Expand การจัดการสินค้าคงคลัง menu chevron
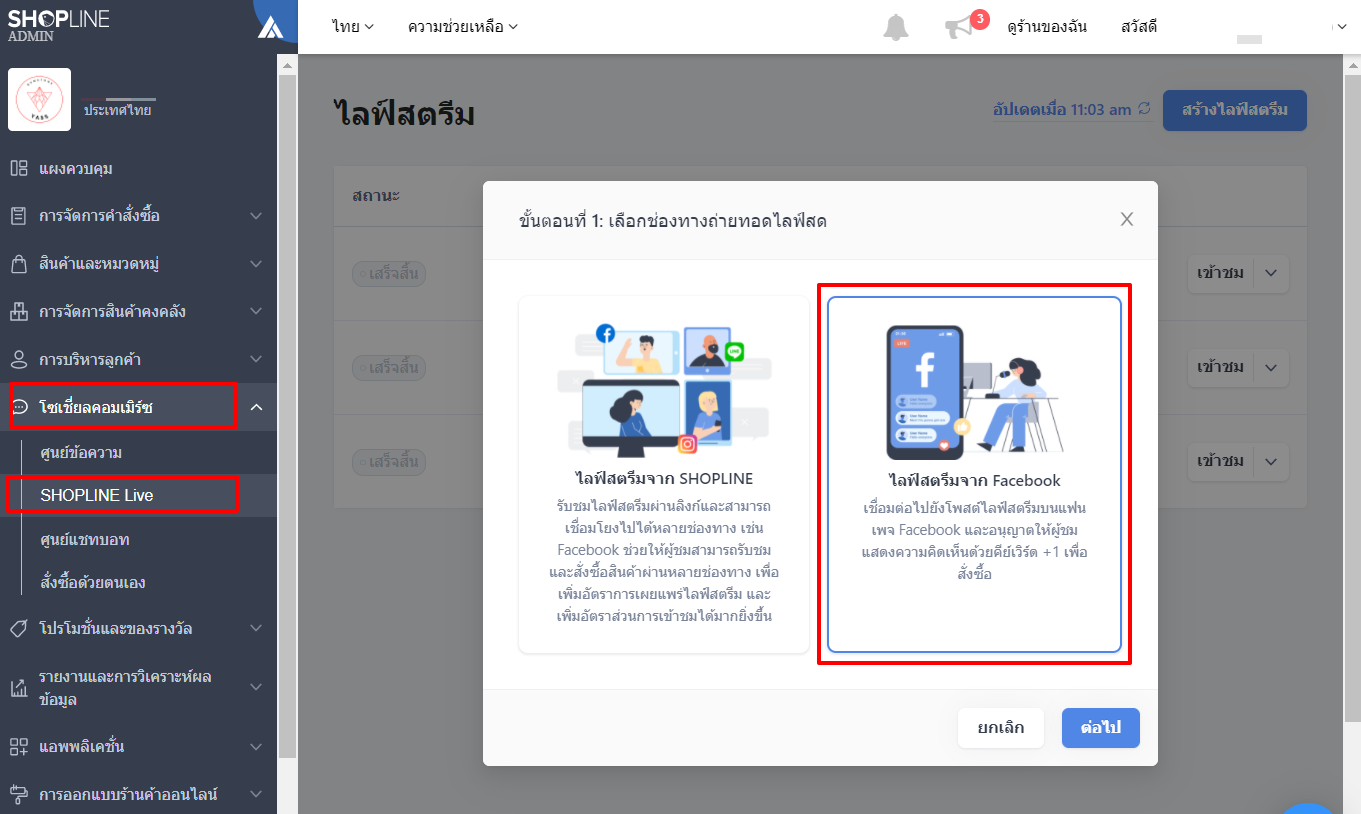1361x814 pixels. 256,311
